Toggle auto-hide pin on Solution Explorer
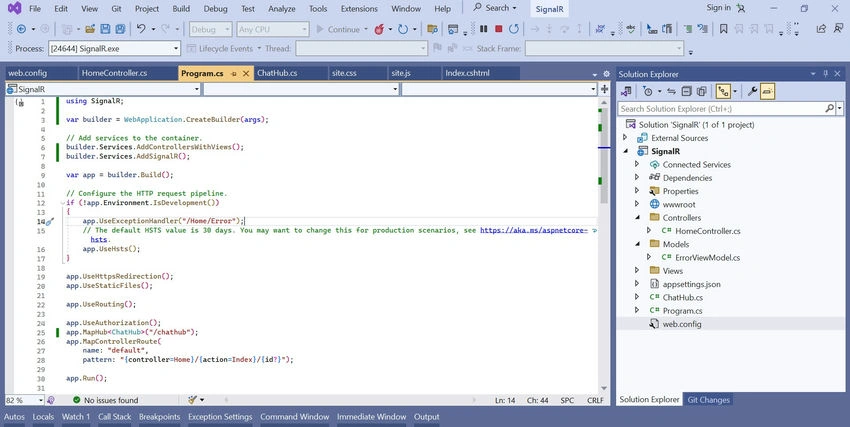This screenshot has height=427, width=850. 826,74
